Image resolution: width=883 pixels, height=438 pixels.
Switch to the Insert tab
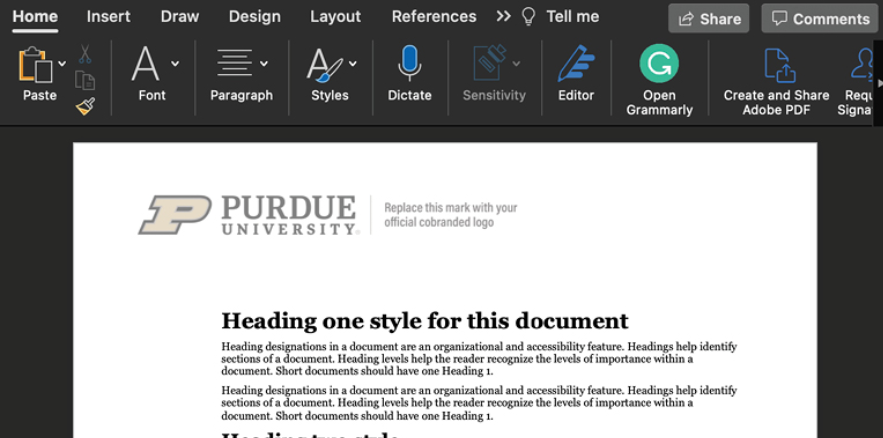[x=108, y=17]
